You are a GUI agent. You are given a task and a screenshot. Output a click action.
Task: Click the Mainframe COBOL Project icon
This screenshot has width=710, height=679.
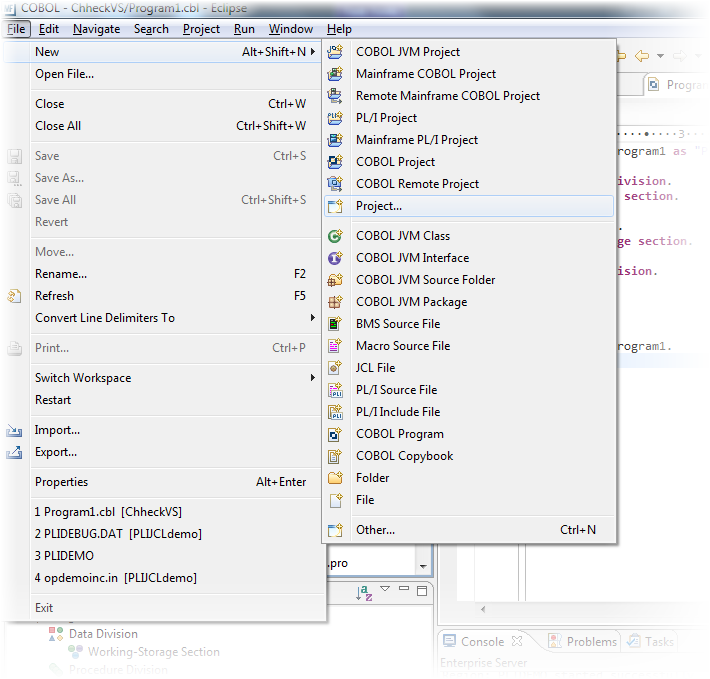click(335, 74)
